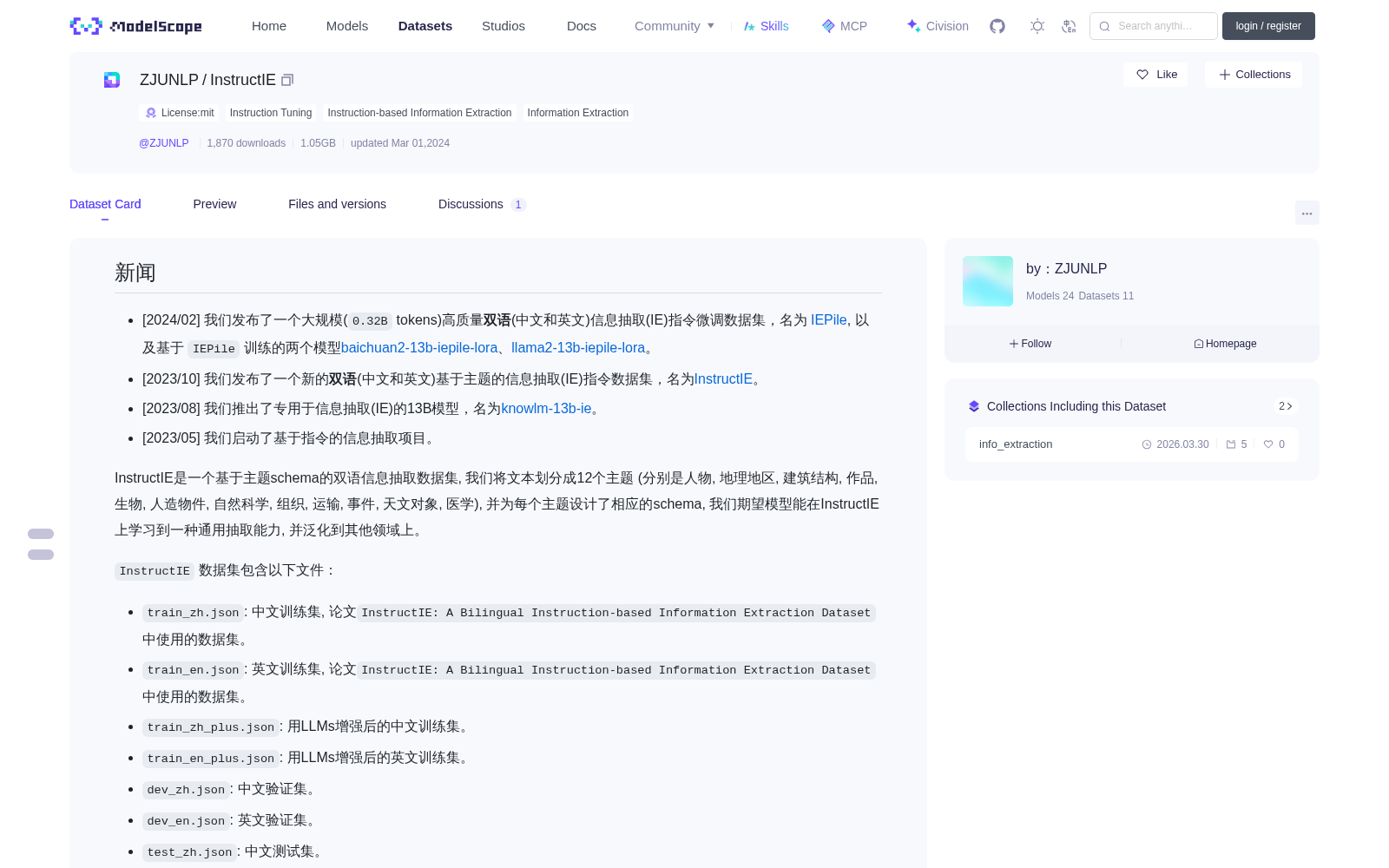Viewport: 1389px width, 868px height.
Task: Click the '1.05GB' size text
Action: tap(318, 143)
